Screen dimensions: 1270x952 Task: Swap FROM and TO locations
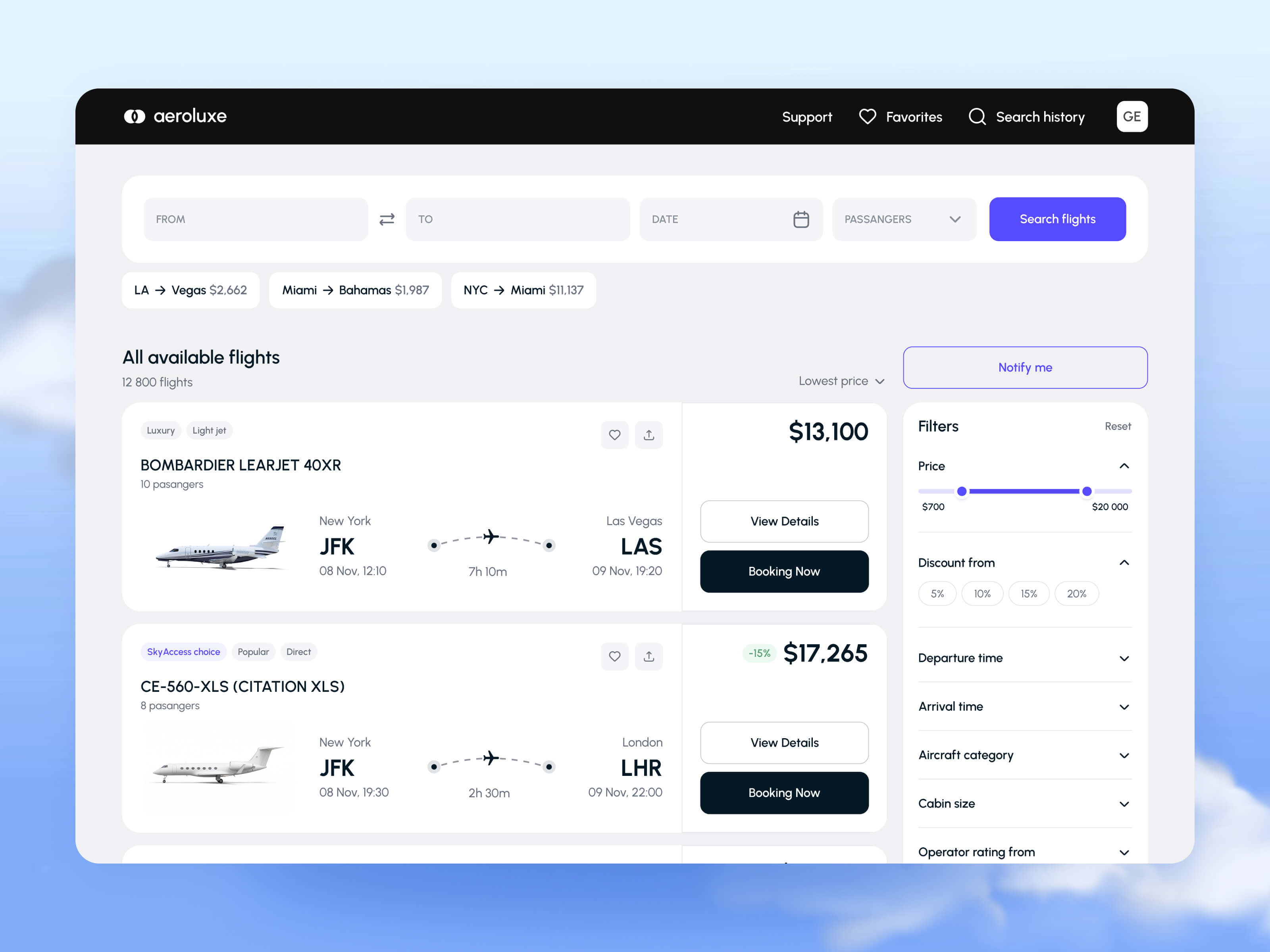coord(387,219)
